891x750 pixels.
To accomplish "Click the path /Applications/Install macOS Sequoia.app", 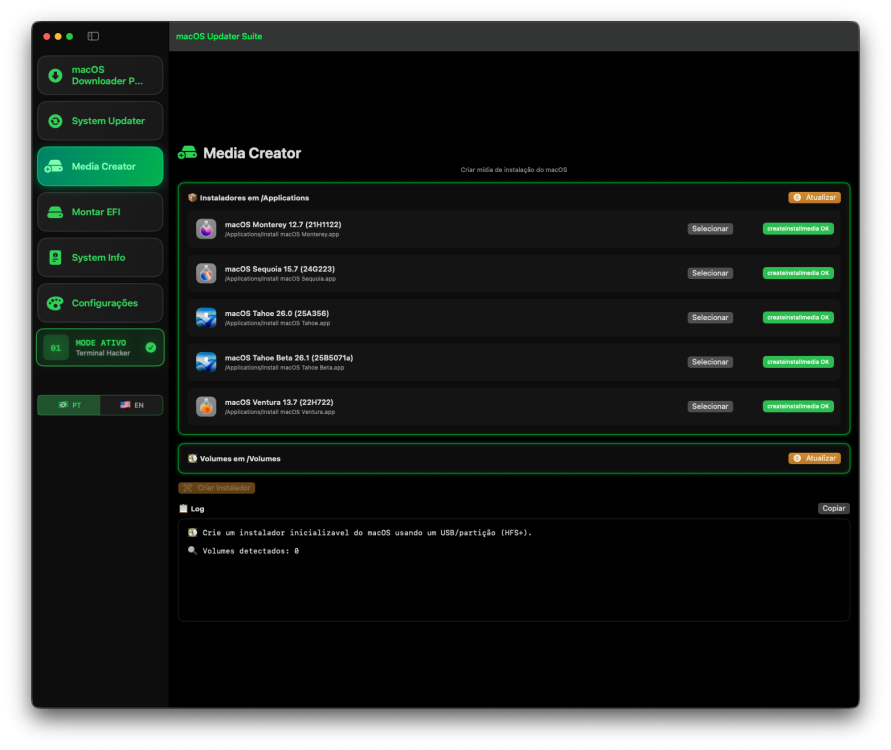I will [280, 279].
